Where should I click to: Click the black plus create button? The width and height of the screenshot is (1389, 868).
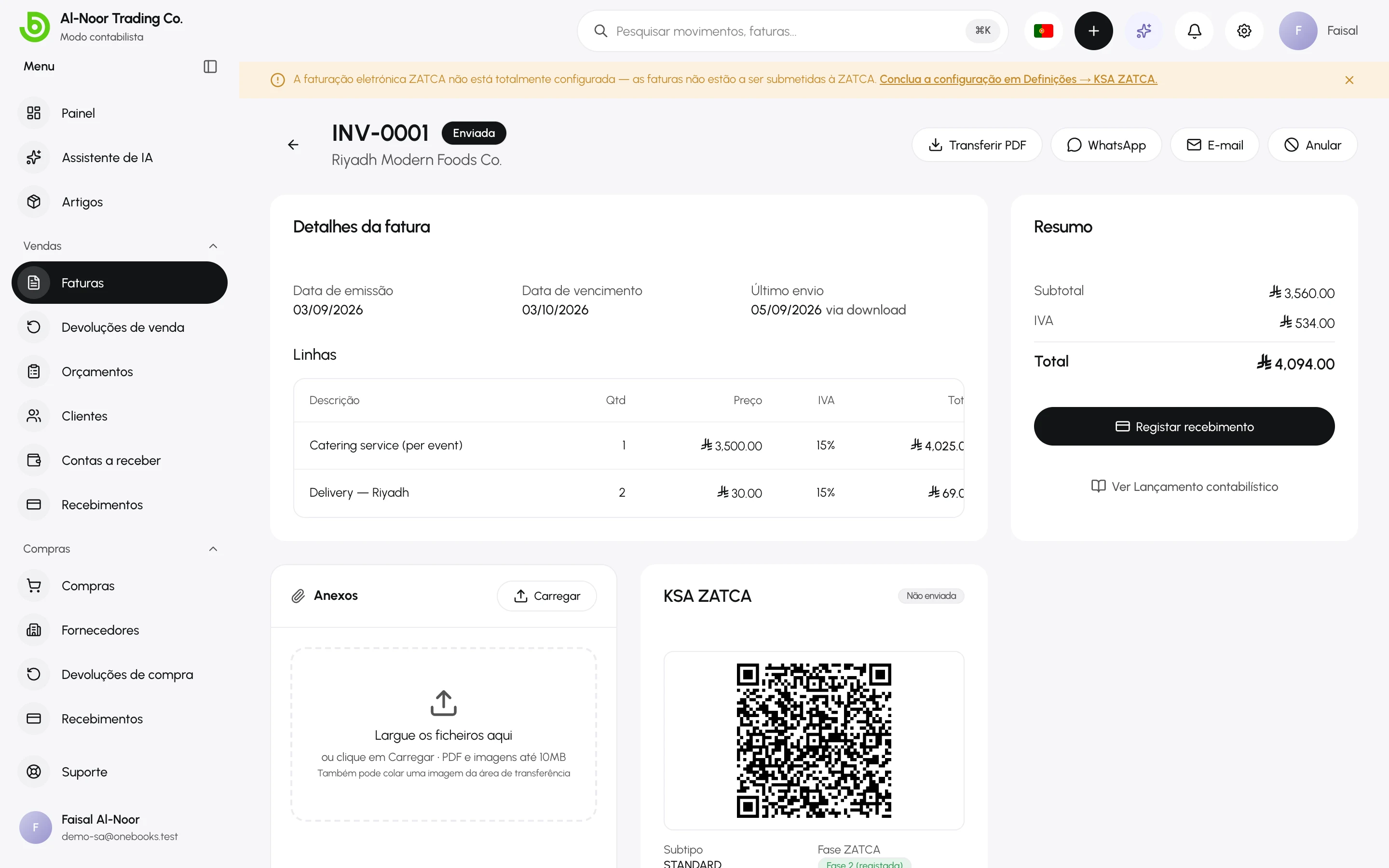point(1093,31)
